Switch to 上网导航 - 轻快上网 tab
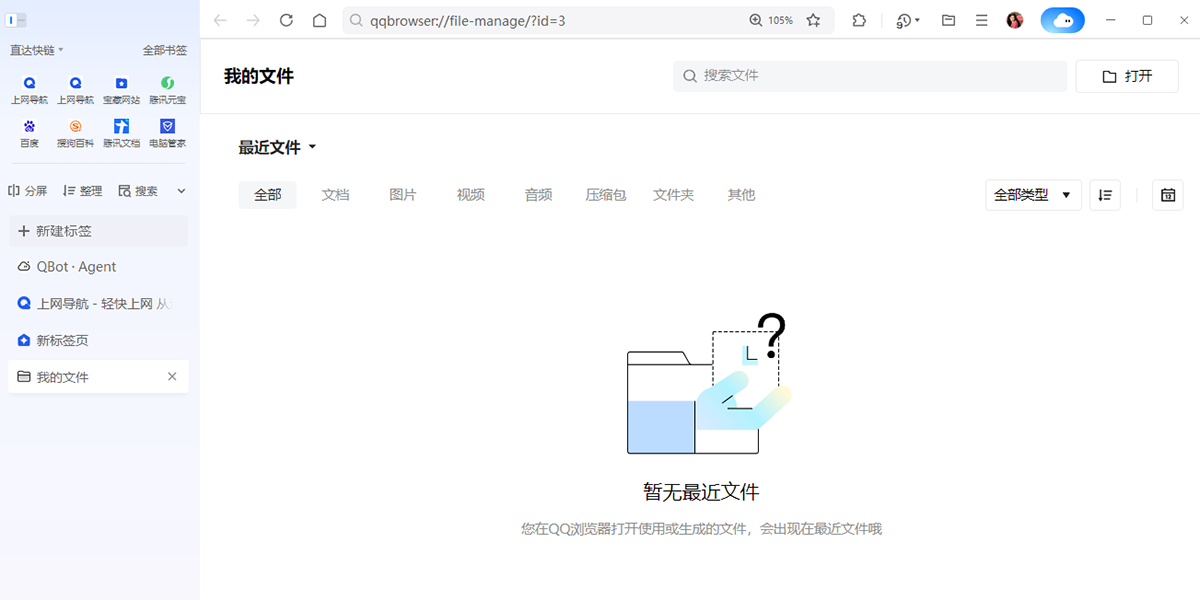The height and width of the screenshot is (600, 1200). [98, 304]
